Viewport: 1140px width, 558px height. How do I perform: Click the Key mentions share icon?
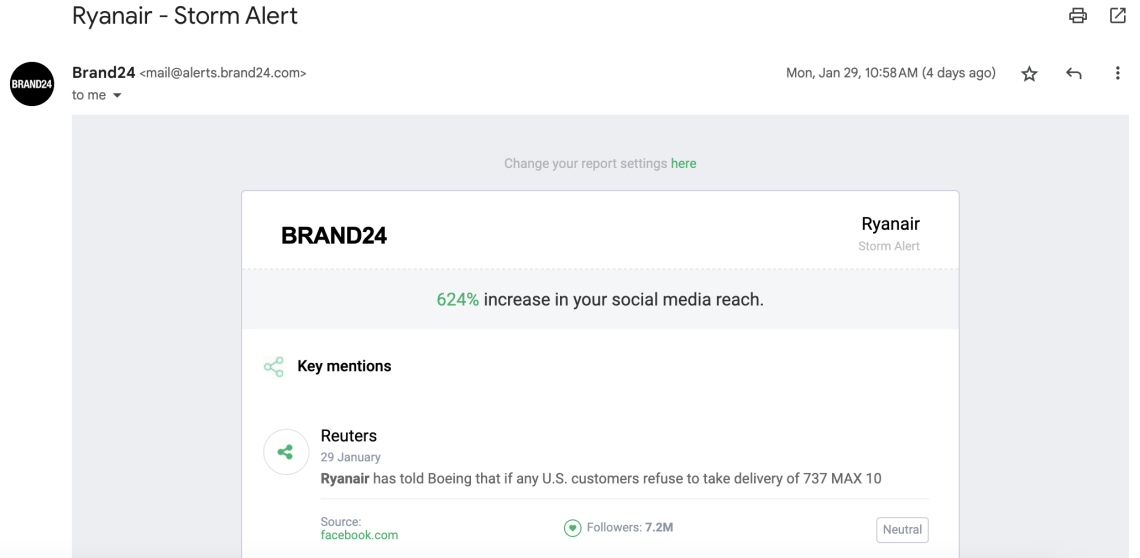click(x=273, y=367)
